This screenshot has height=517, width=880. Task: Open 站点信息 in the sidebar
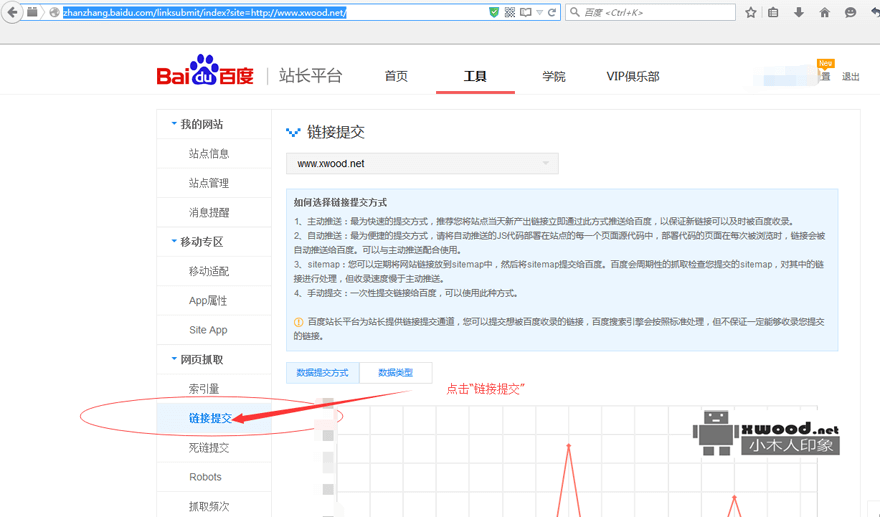(209, 153)
